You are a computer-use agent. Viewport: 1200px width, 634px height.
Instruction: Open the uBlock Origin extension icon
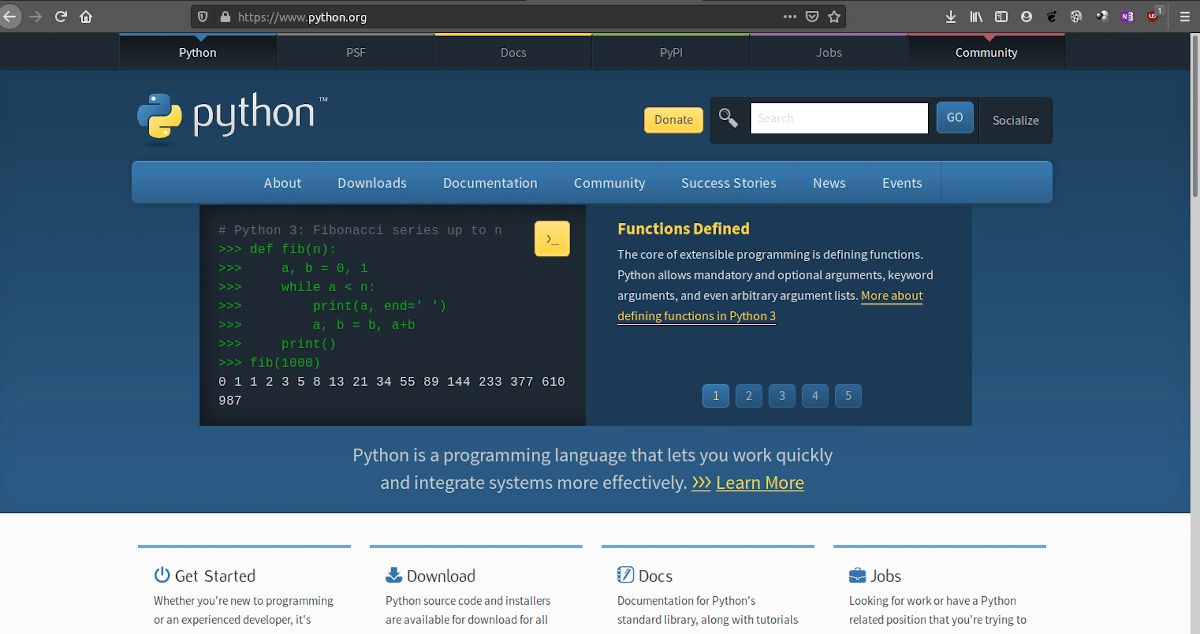1153,16
